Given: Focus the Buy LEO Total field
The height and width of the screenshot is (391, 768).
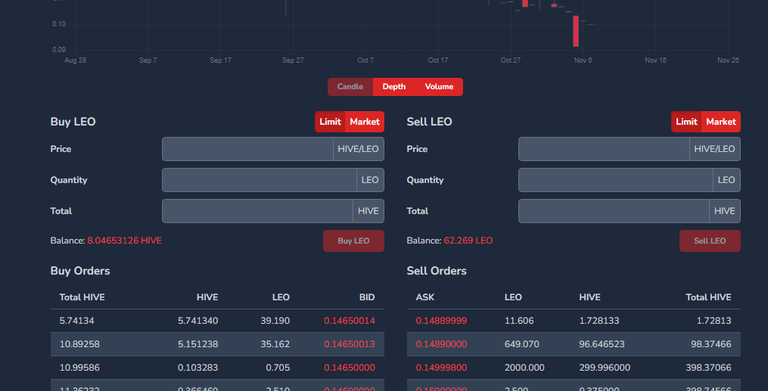Looking at the screenshot, I should [258, 211].
